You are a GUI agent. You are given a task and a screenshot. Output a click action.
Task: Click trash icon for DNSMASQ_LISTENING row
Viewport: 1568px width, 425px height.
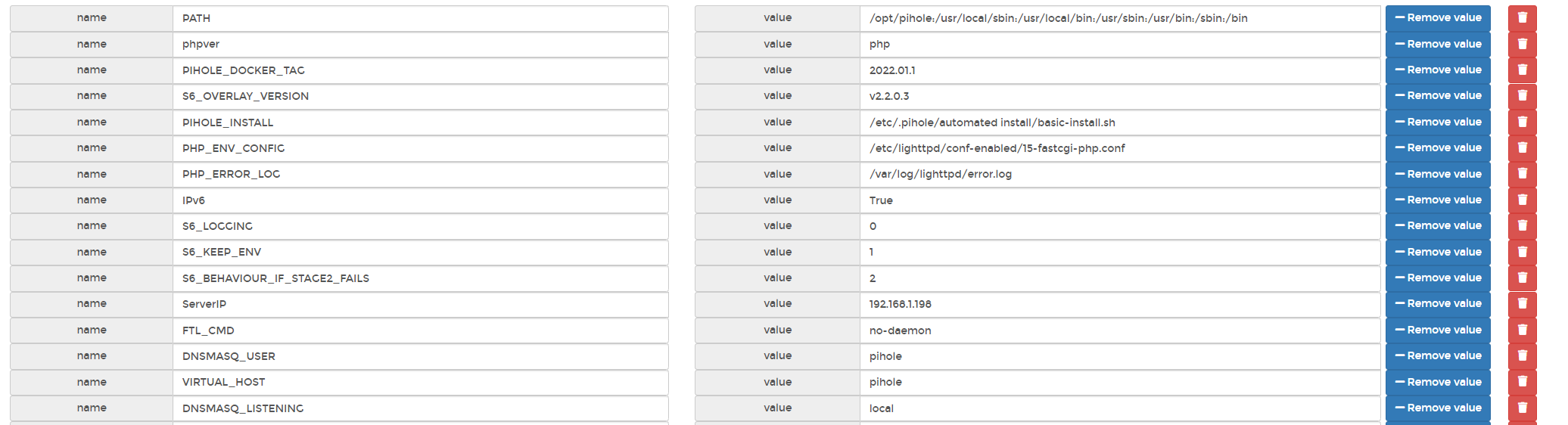1522,408
